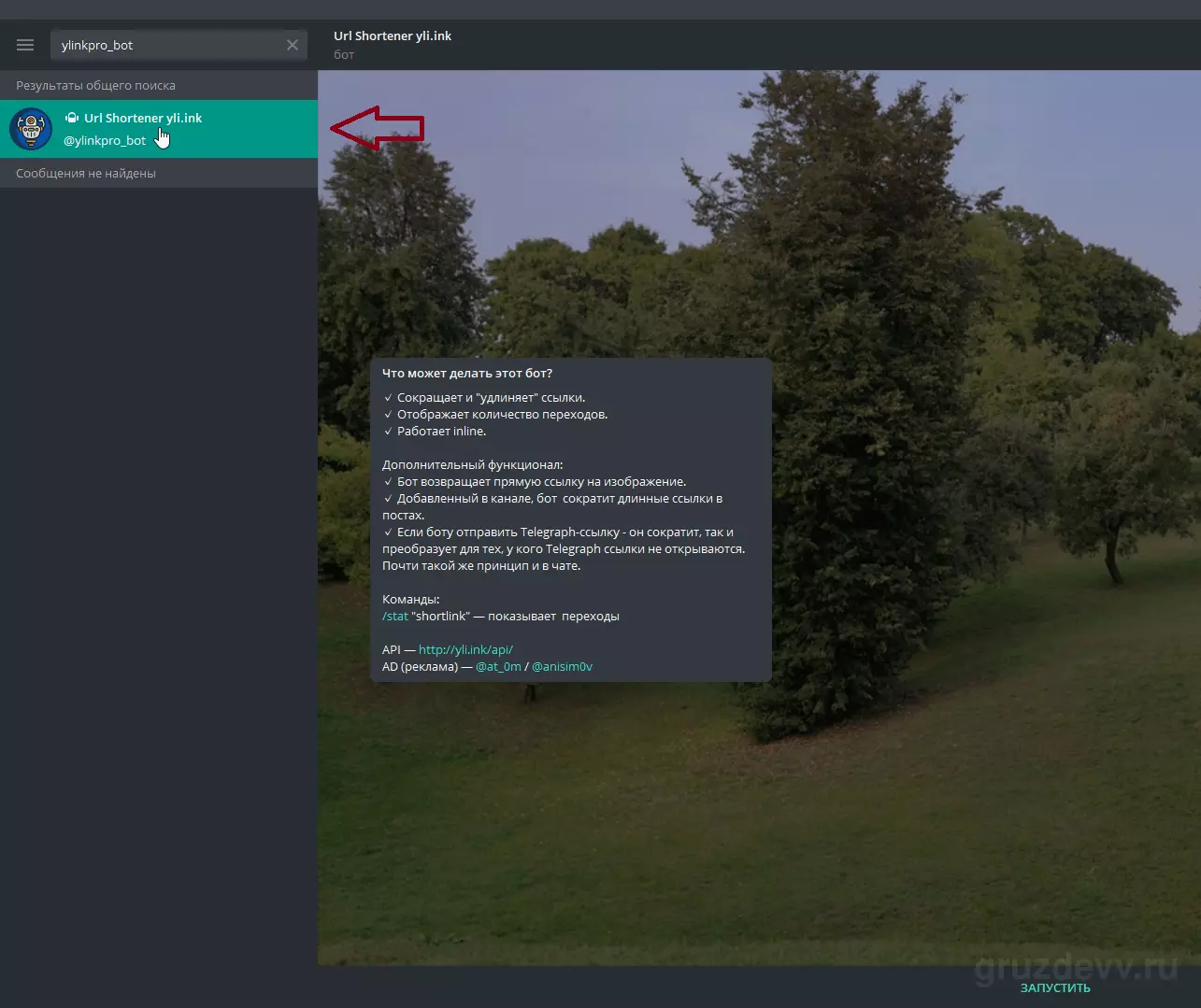Select the robot avatar of Url Shortener bot
The width and height of the screenshot is (1201, 1008).
point(31,129)
